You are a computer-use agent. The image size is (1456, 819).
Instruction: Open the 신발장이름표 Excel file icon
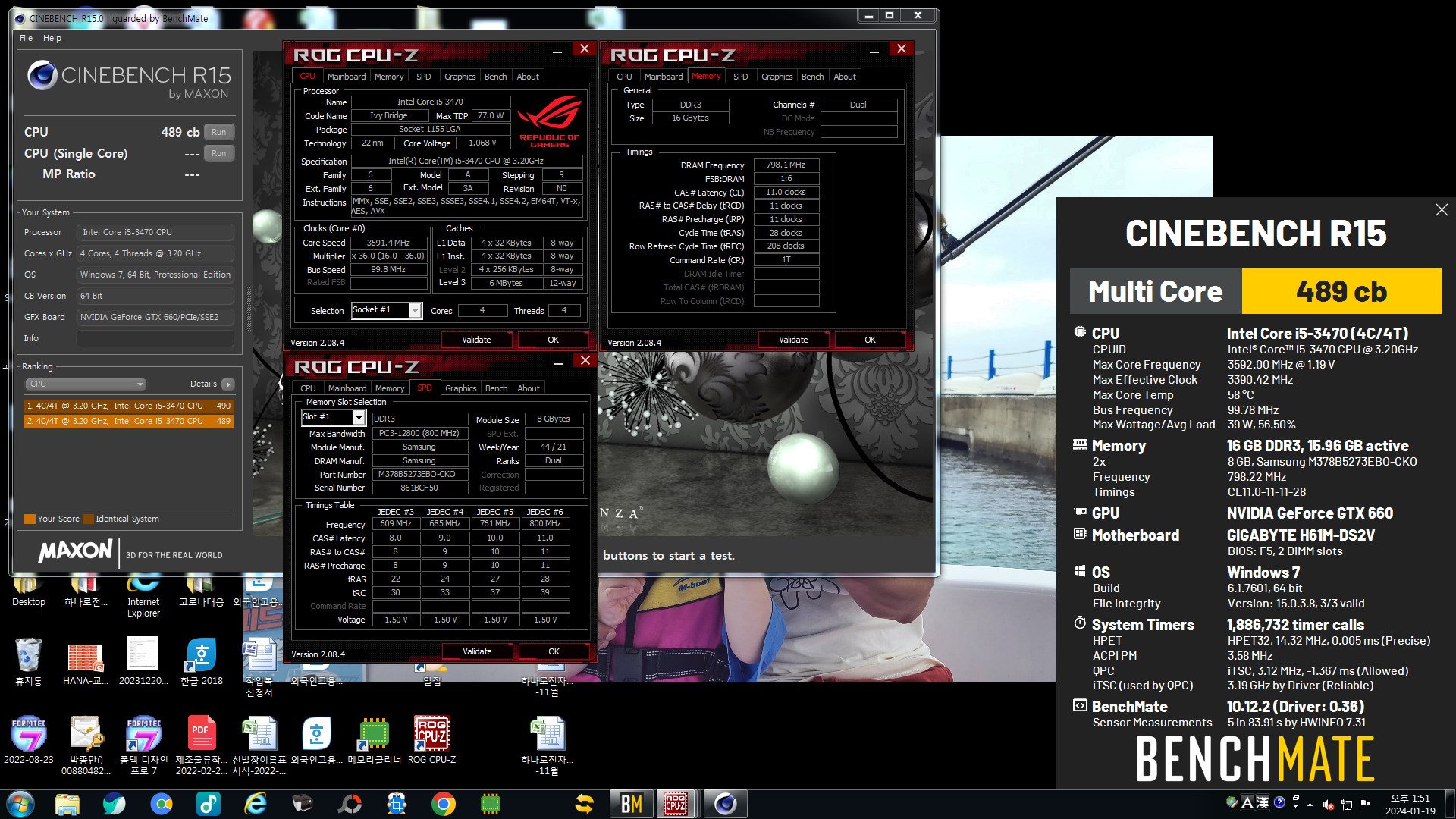tap(259, 745)
